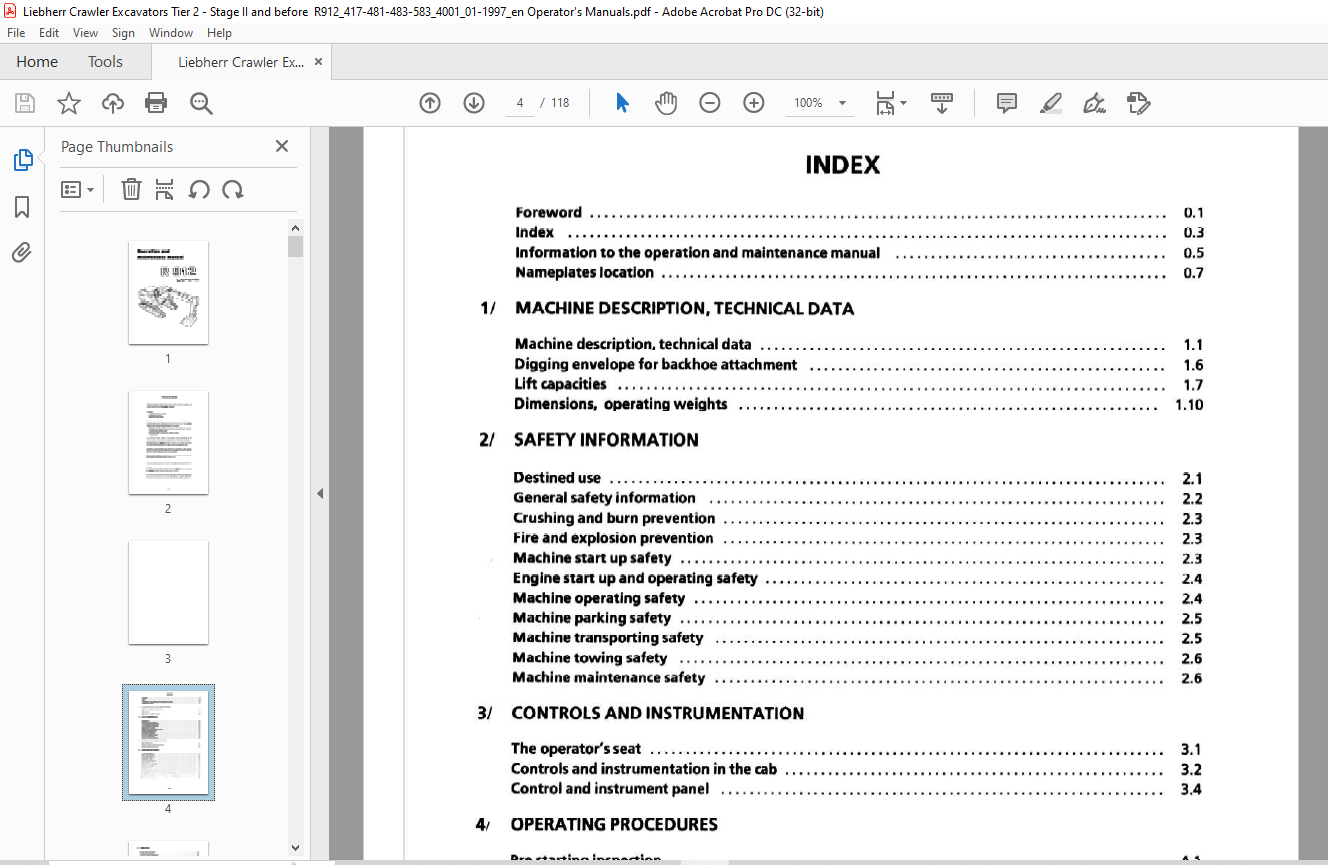The width and height of the screenshot is (1328, 865).
Task: Select the Highlight text pen tool
Action: click(1050, 103)
